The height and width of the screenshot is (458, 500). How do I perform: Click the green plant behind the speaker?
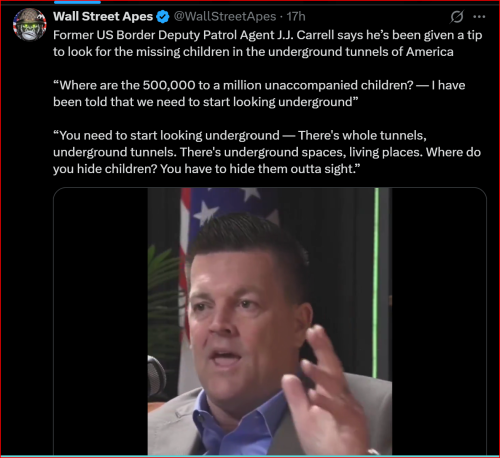click(x=165, y=293)
